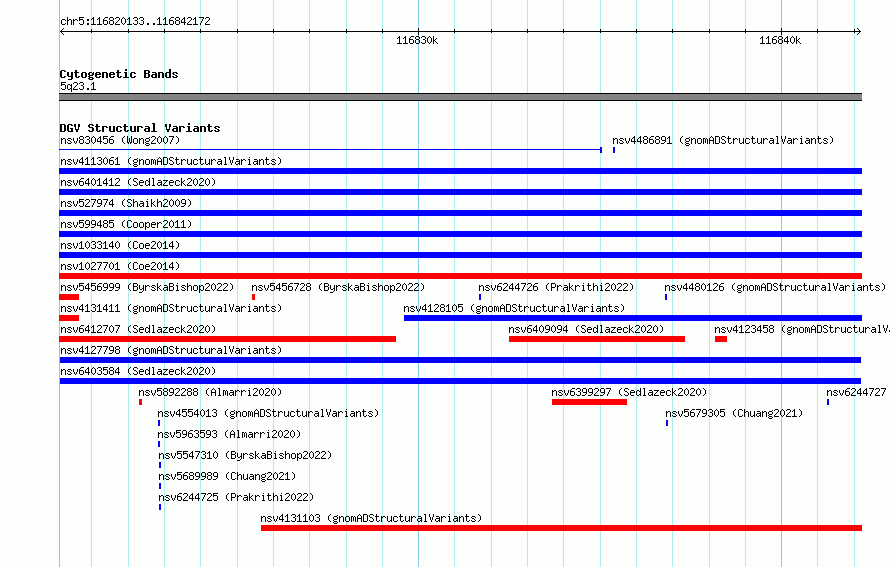The image size is (890, 567).
Task: Click the blue bar under nsv6401412
Action: 460,192
